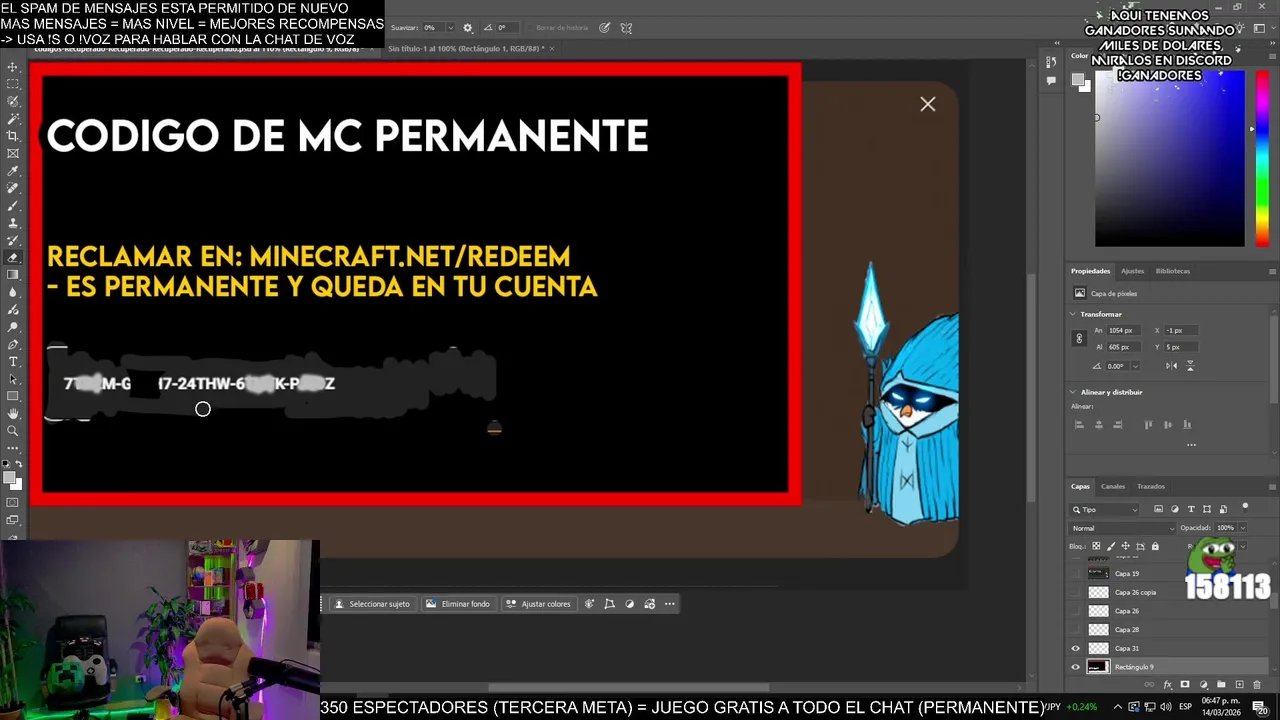Show the Capa 26 layer

1076,611
